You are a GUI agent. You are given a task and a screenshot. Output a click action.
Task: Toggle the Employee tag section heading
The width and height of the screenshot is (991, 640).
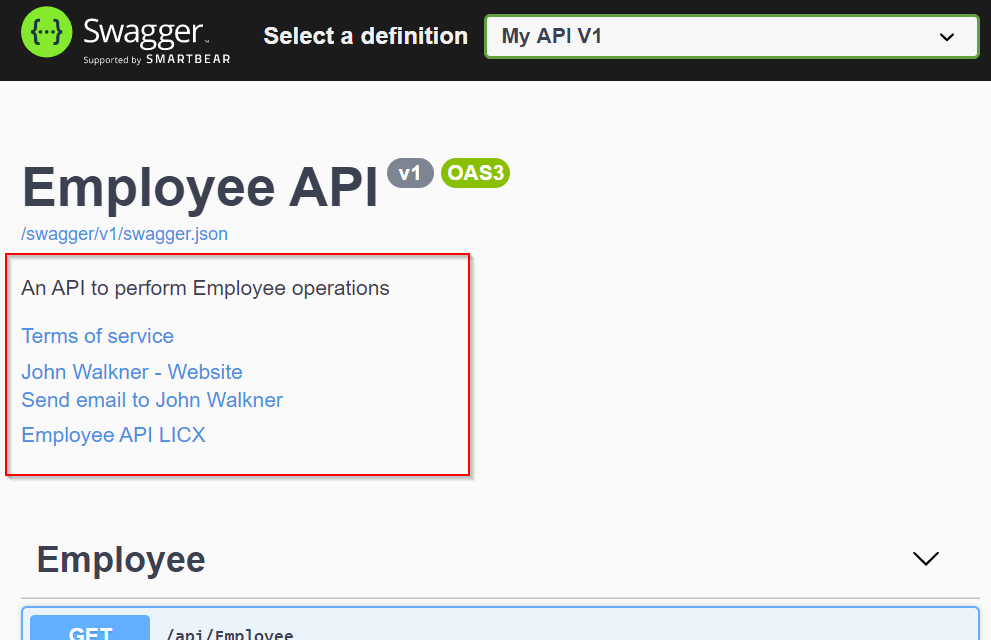[121, 559]
